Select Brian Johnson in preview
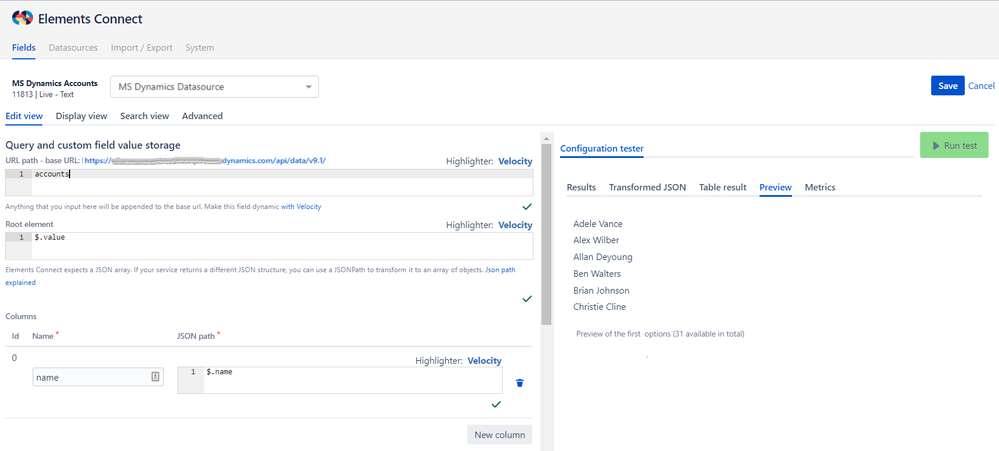This screenshot has width=999, height=451. click(x=601, y=290)
